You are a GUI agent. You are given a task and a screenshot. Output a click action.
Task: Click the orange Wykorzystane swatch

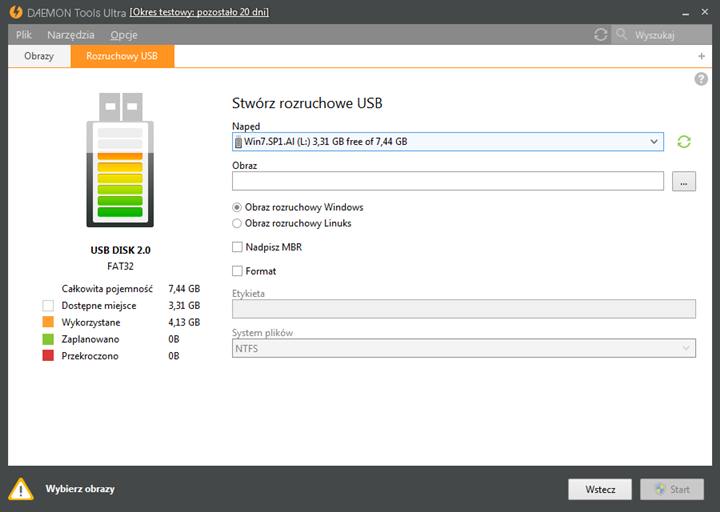[48, 322]
